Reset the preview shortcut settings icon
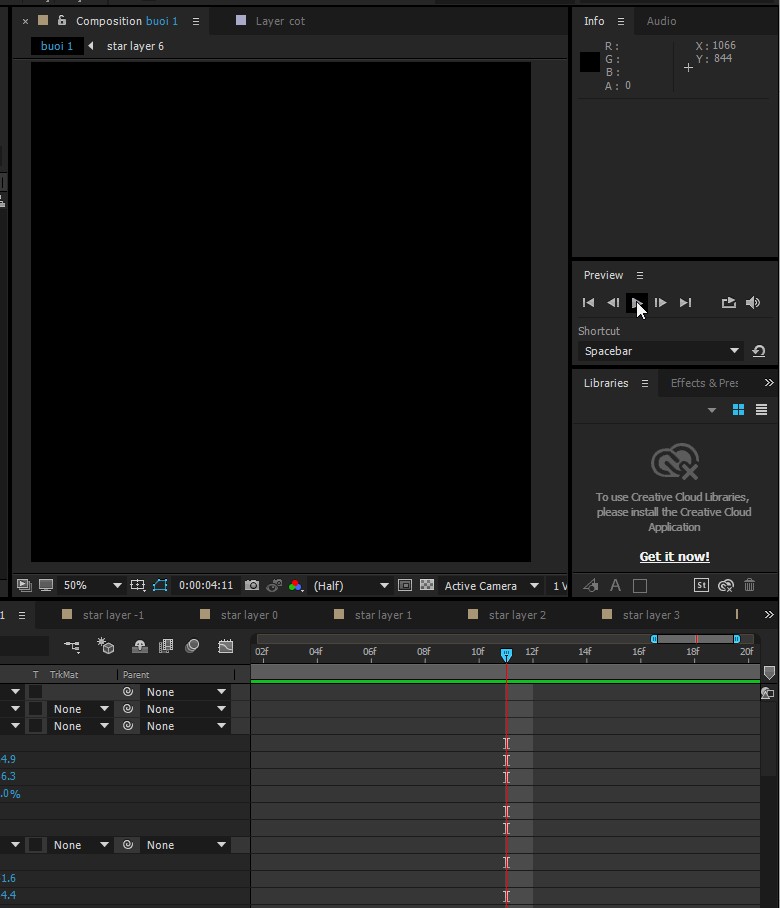Image resolution: width=780 pixels, height=908 pixels. (759, 351)
